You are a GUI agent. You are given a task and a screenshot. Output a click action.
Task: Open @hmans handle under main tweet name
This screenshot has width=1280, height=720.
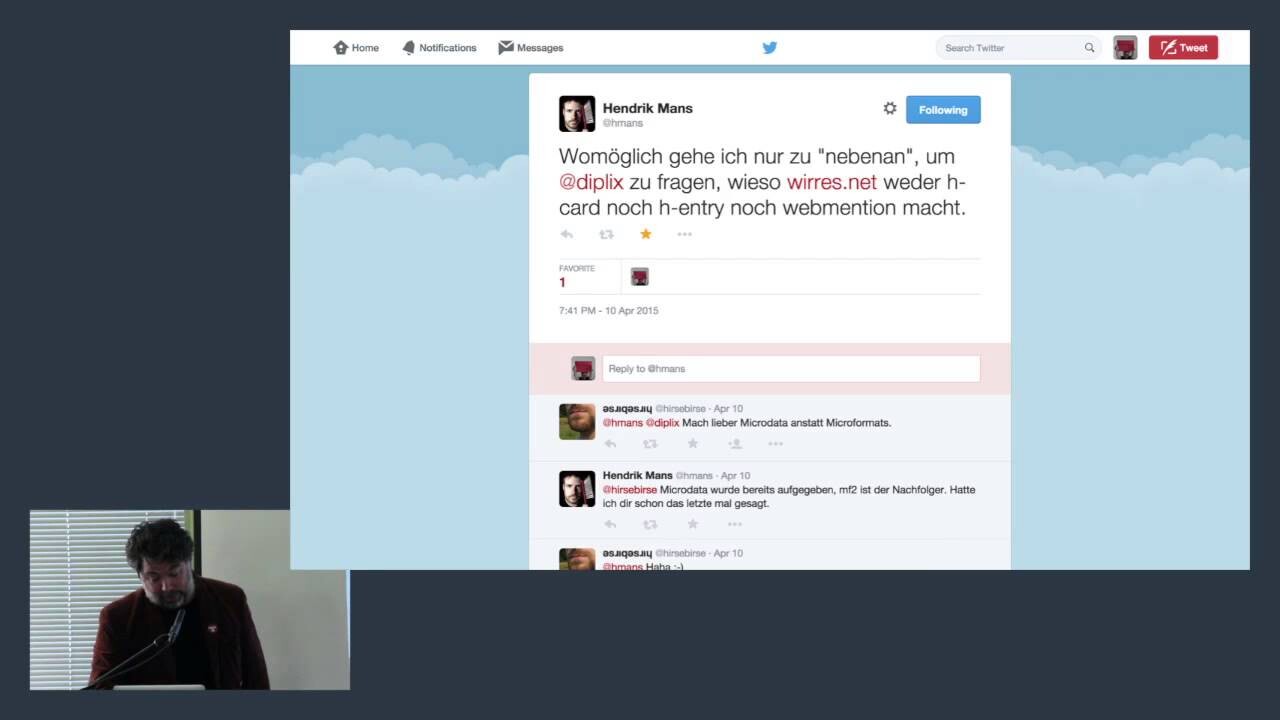point(623,123)
